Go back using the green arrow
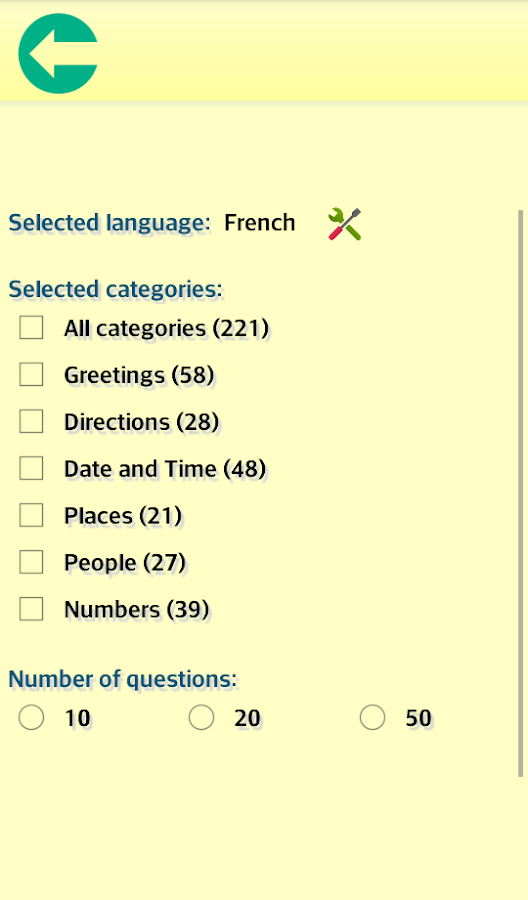The image size is (528, 900). [x=58, y=53]
